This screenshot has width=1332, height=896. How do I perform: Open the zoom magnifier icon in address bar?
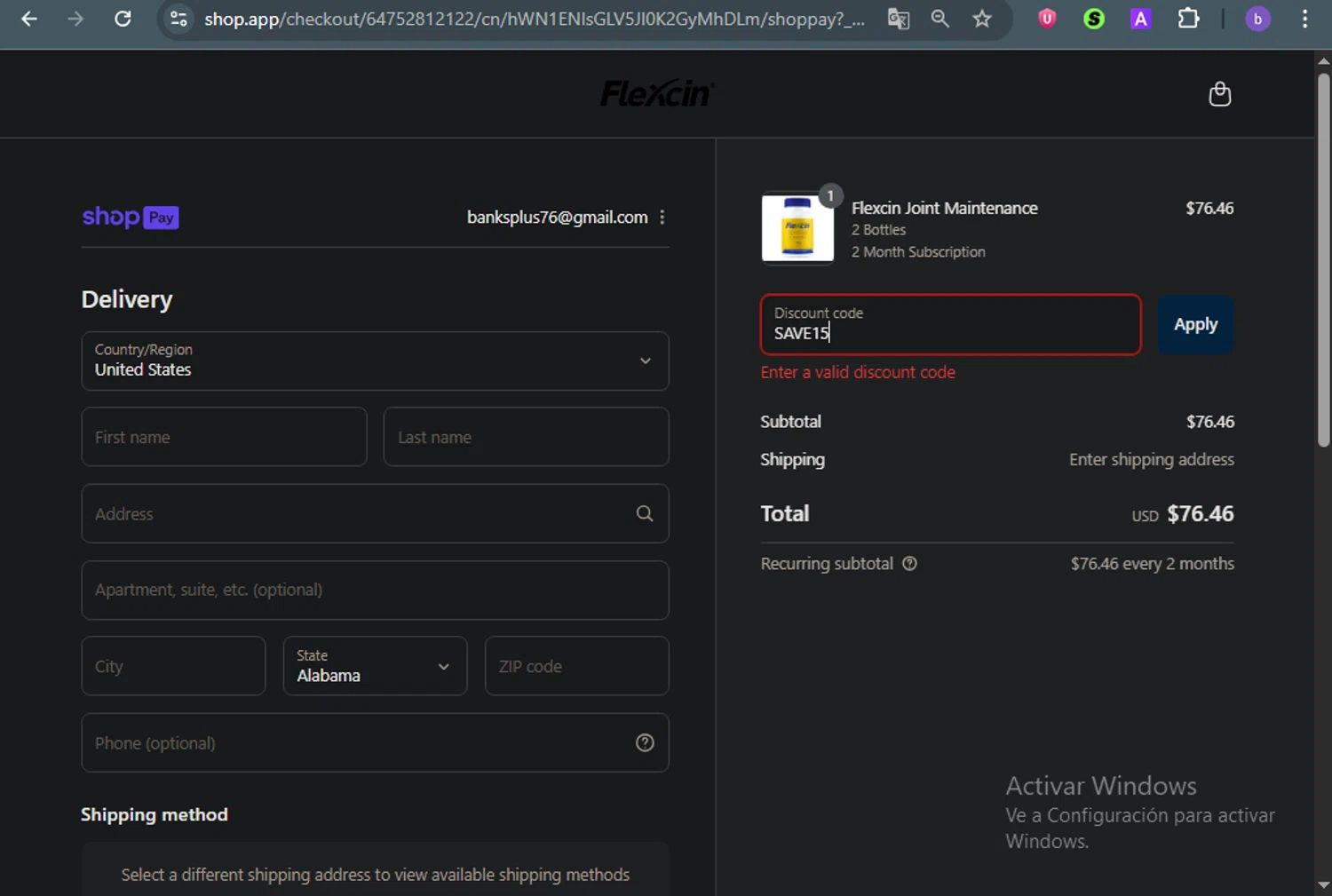tap(940, 19)
